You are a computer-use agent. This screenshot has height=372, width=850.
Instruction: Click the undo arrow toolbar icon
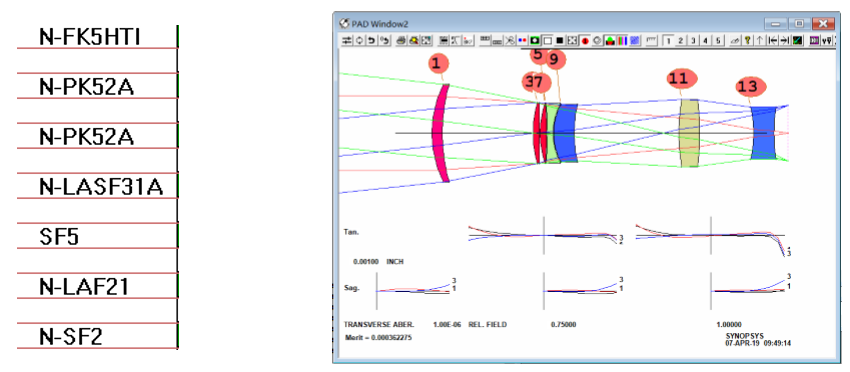[x=371, y=40]
